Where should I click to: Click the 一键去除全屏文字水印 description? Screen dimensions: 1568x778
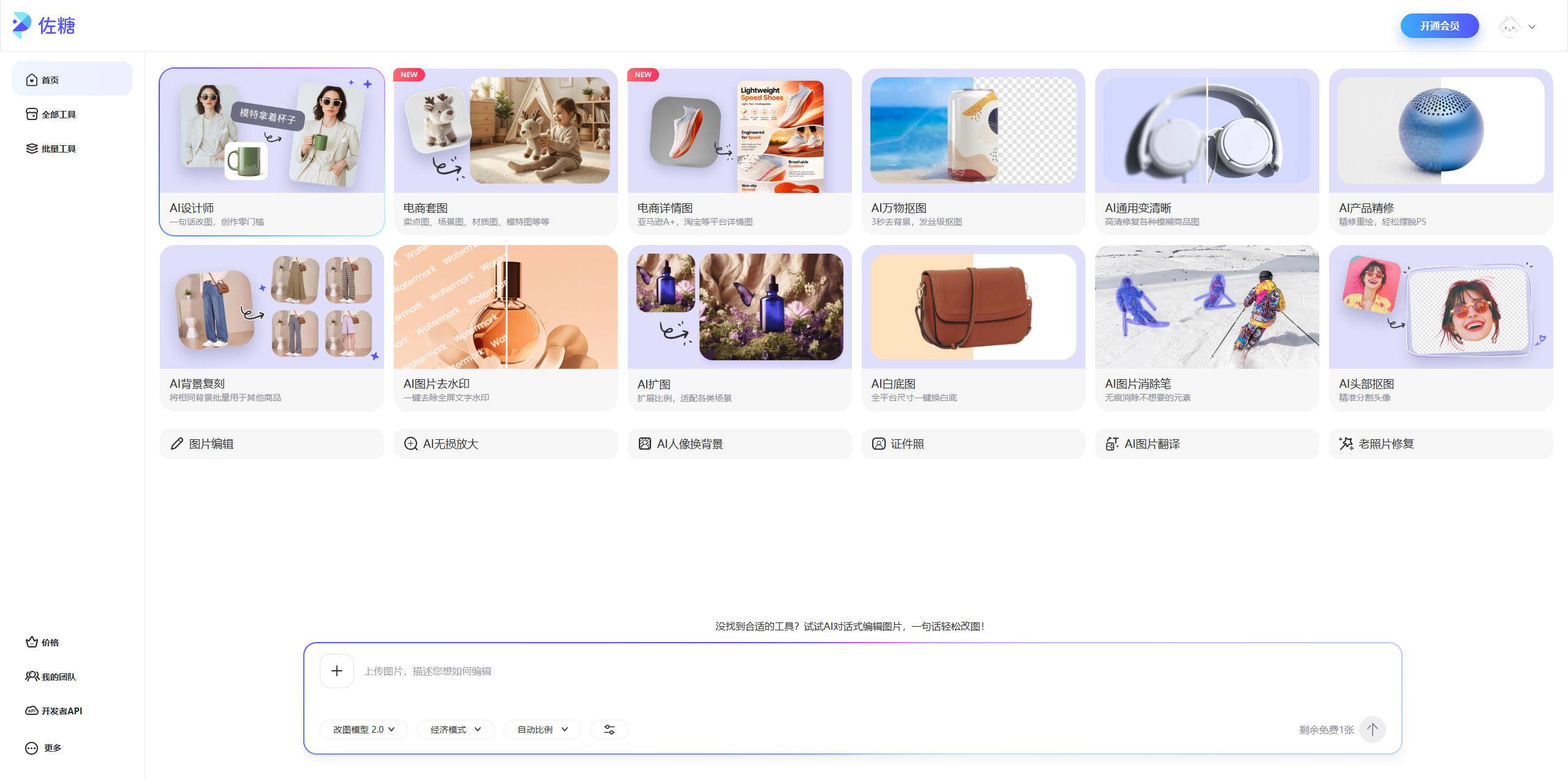447,398
